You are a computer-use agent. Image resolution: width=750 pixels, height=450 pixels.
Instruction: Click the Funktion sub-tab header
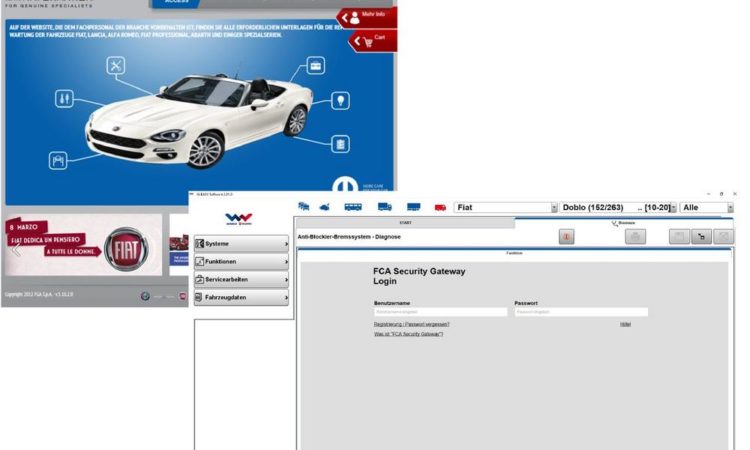514,253
